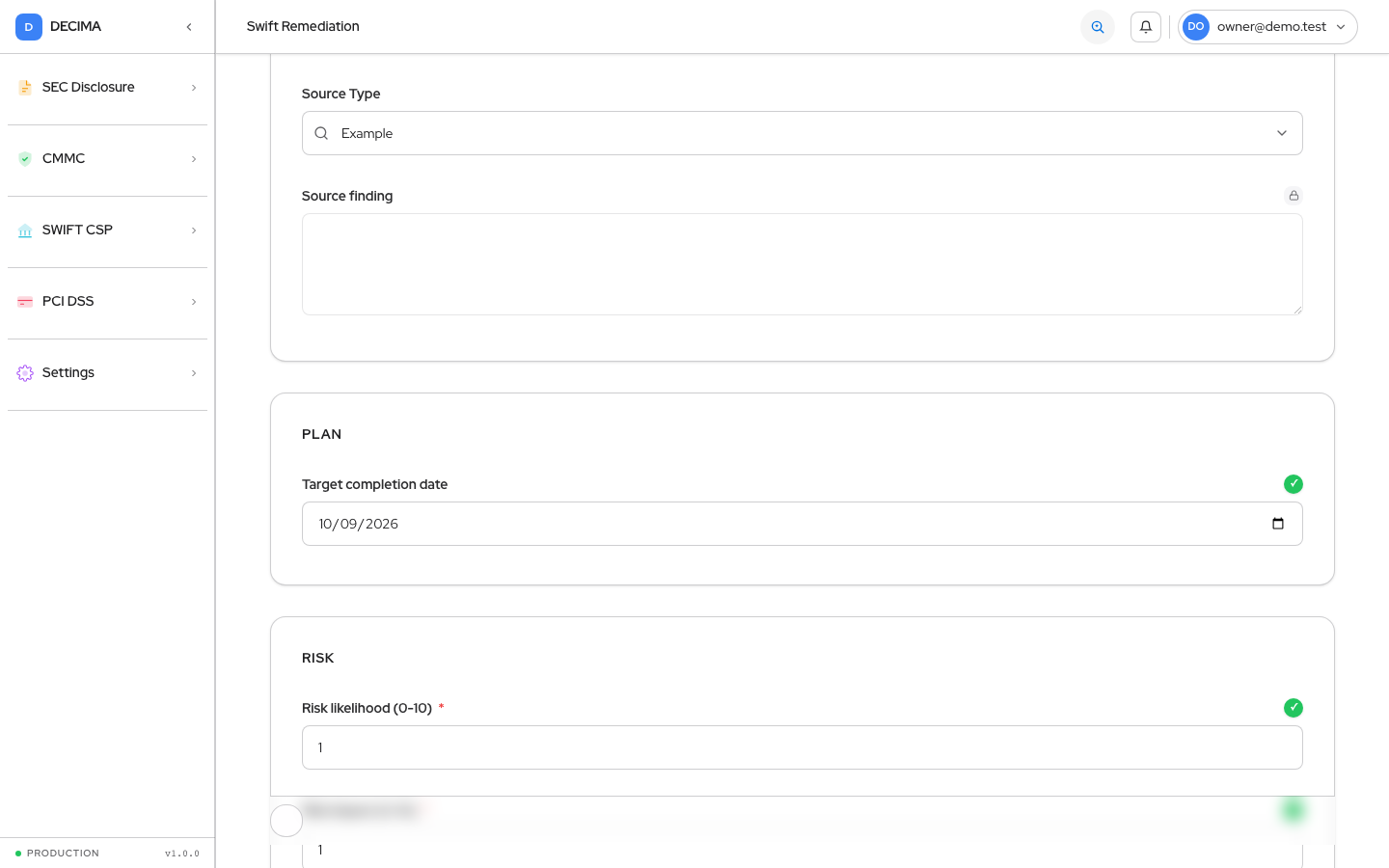Image resolution: width=1389 pixels, height=868 pixels.
Task: Open the search magnifier in header
Action: pyautogui.click(x=1098, y=27)
